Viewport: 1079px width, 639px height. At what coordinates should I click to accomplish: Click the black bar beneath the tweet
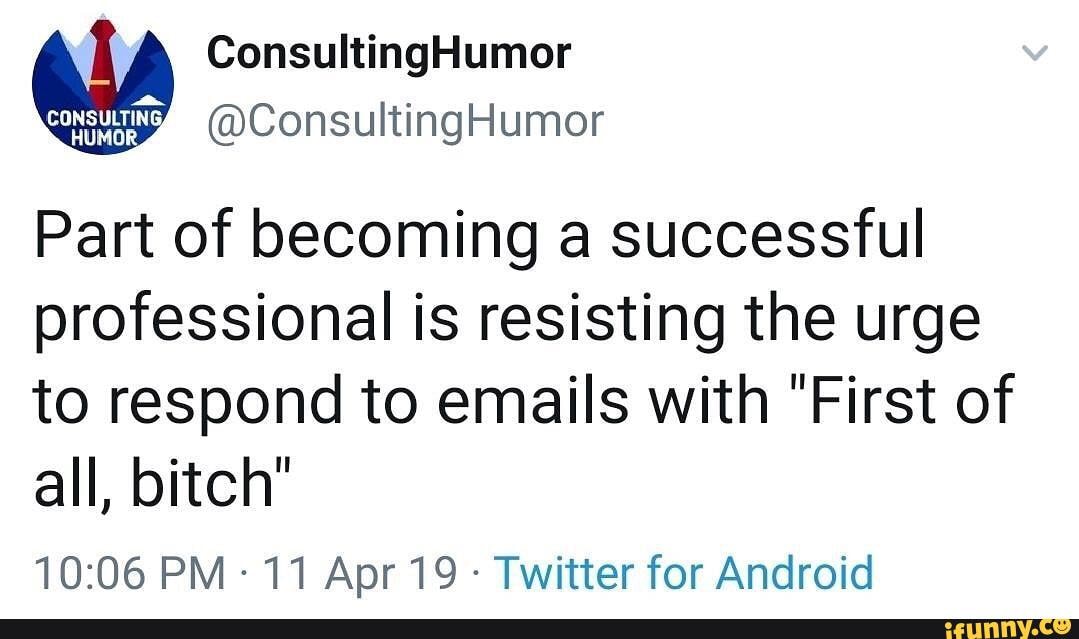pyautogui.click(x=450, y=628)
